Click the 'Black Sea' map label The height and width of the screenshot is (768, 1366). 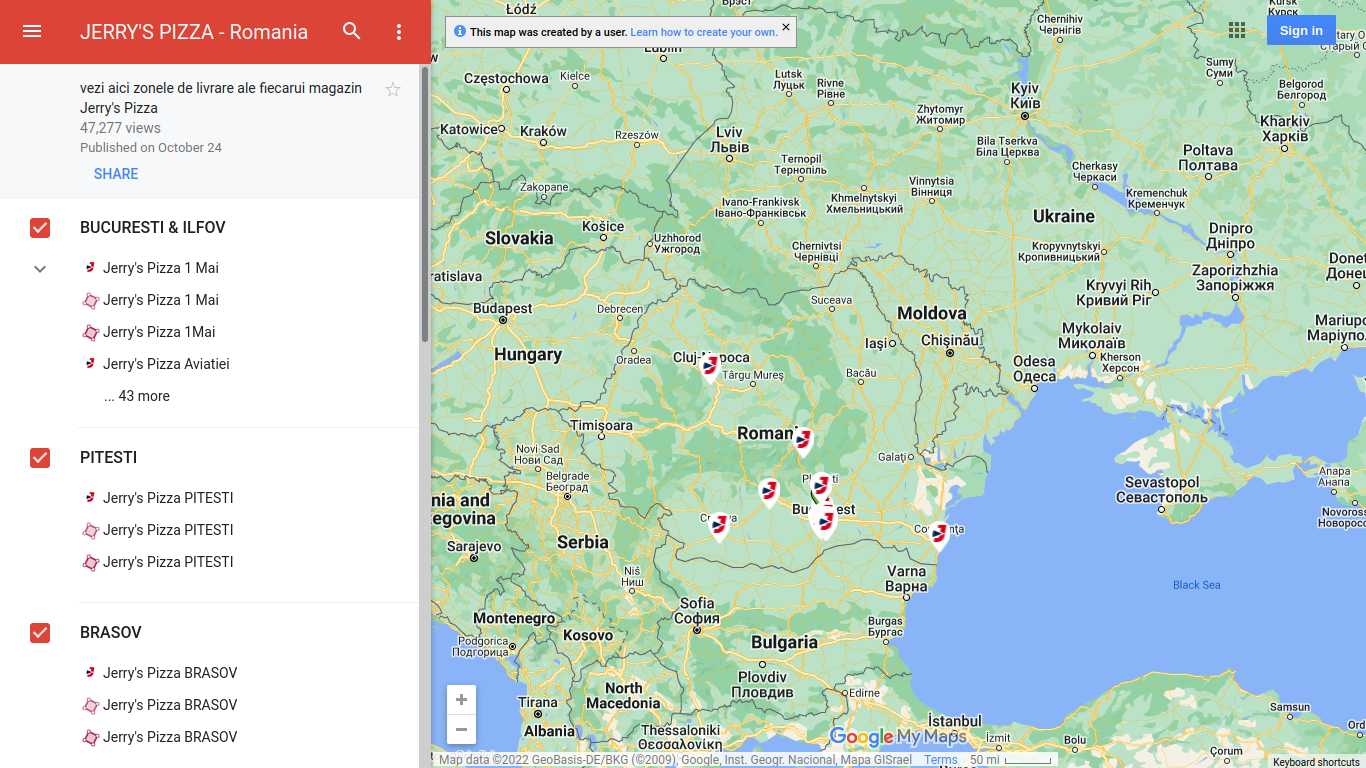1196,585
